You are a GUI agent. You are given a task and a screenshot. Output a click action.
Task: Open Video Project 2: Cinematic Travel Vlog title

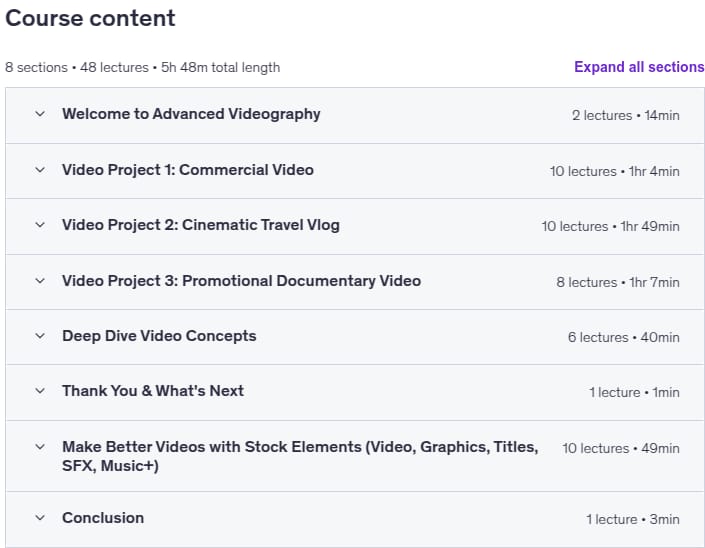tap(201, 225)
